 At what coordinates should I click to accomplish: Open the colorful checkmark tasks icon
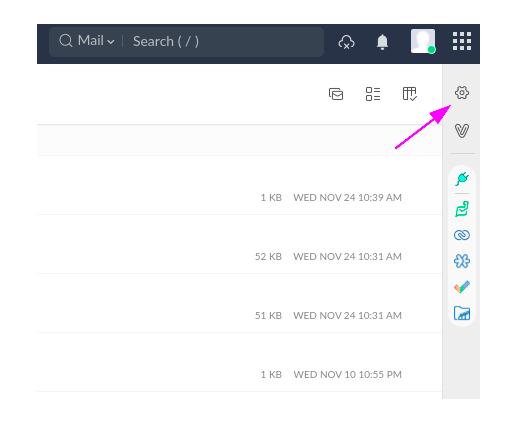(462, 287)
